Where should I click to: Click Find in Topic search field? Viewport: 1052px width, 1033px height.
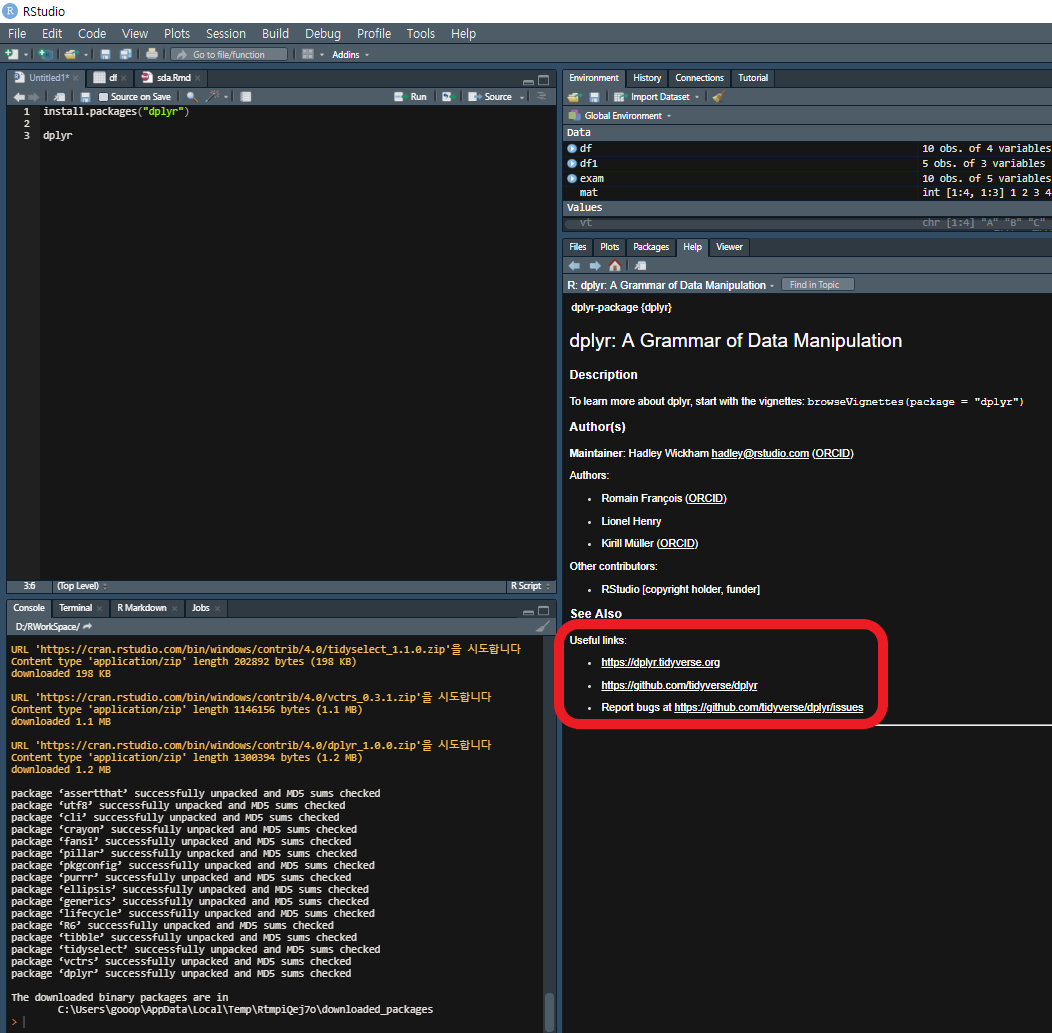818,285
